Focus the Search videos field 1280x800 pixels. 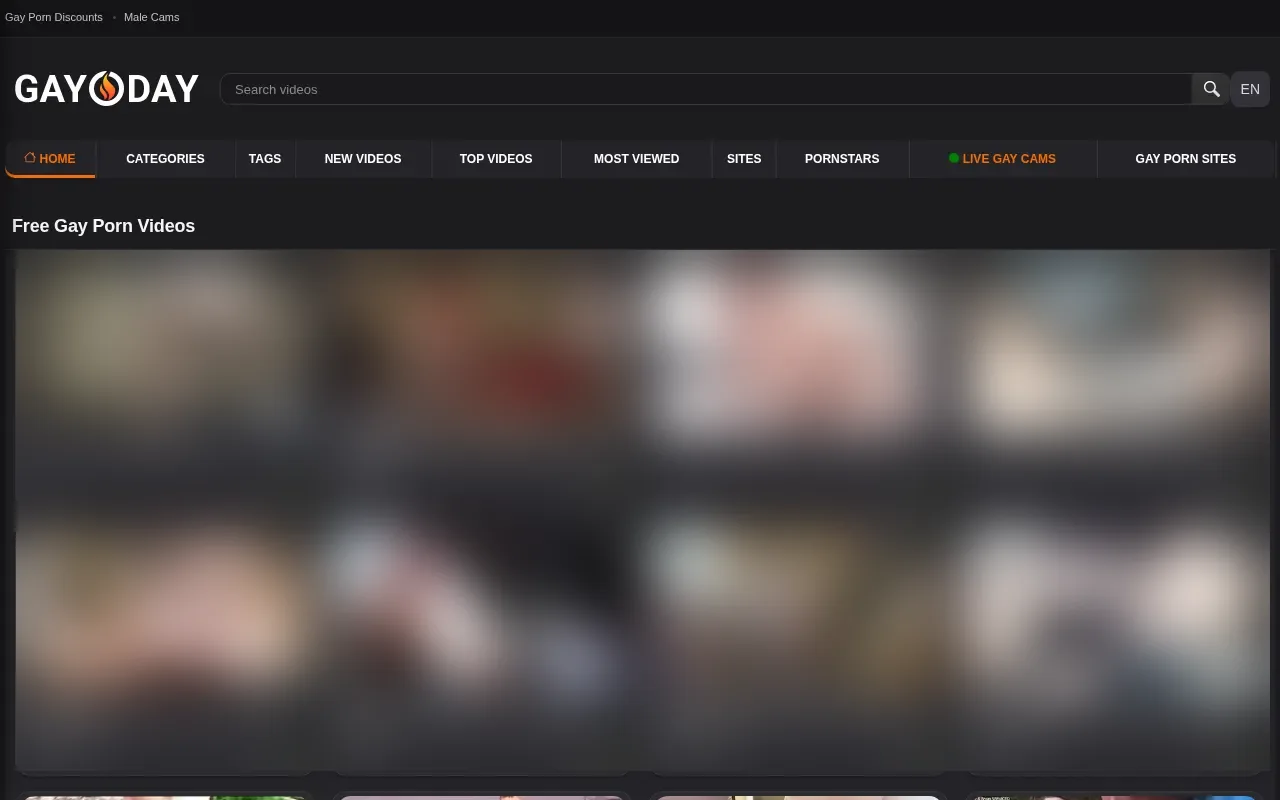tap(706, 89)
